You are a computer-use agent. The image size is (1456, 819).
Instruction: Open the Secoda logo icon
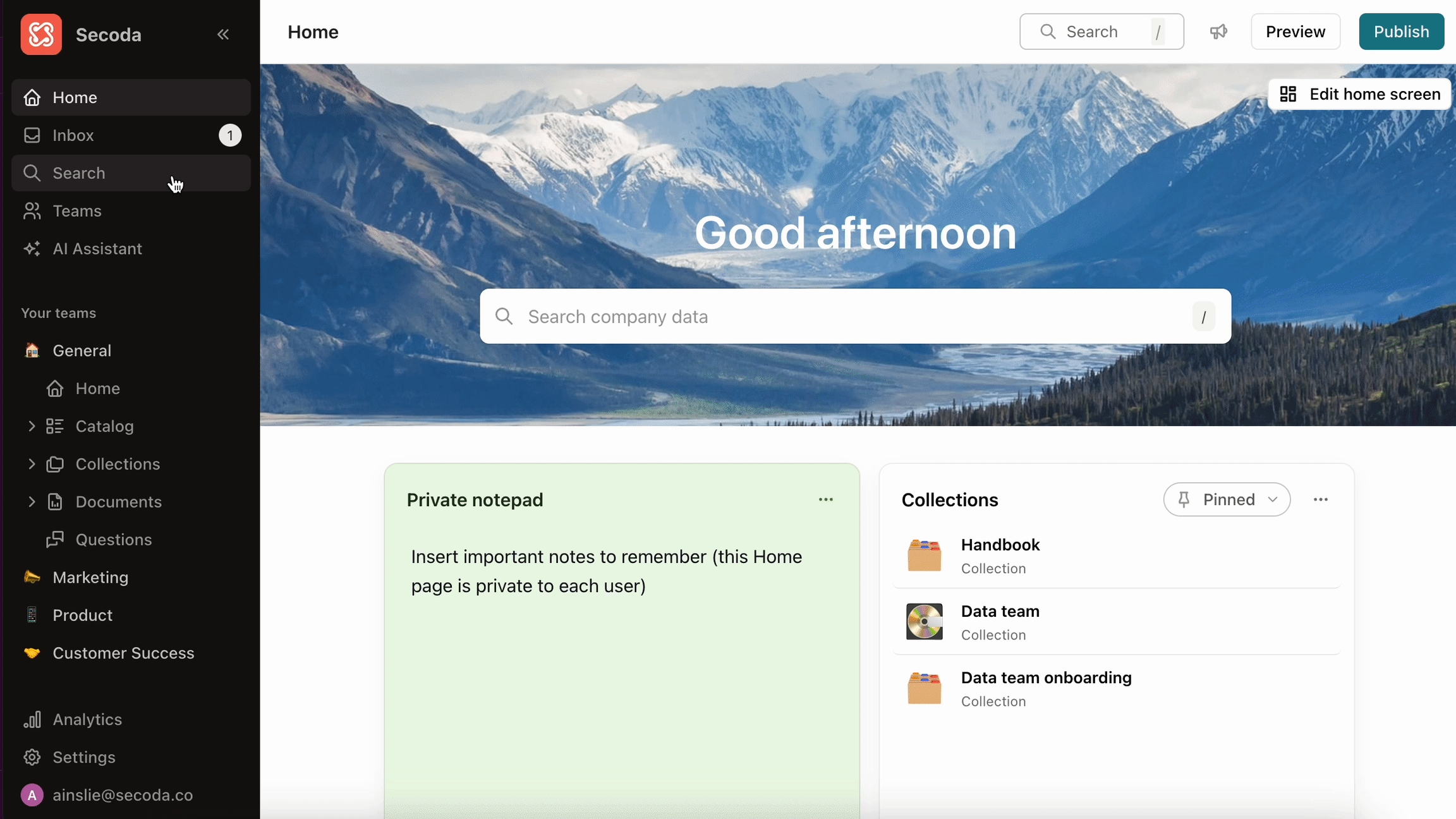pos(41,34)
